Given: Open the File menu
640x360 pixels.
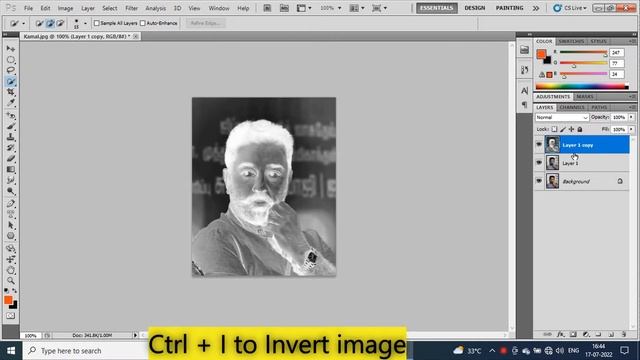Looking at the screenshot, I should [x=29, y=8].
